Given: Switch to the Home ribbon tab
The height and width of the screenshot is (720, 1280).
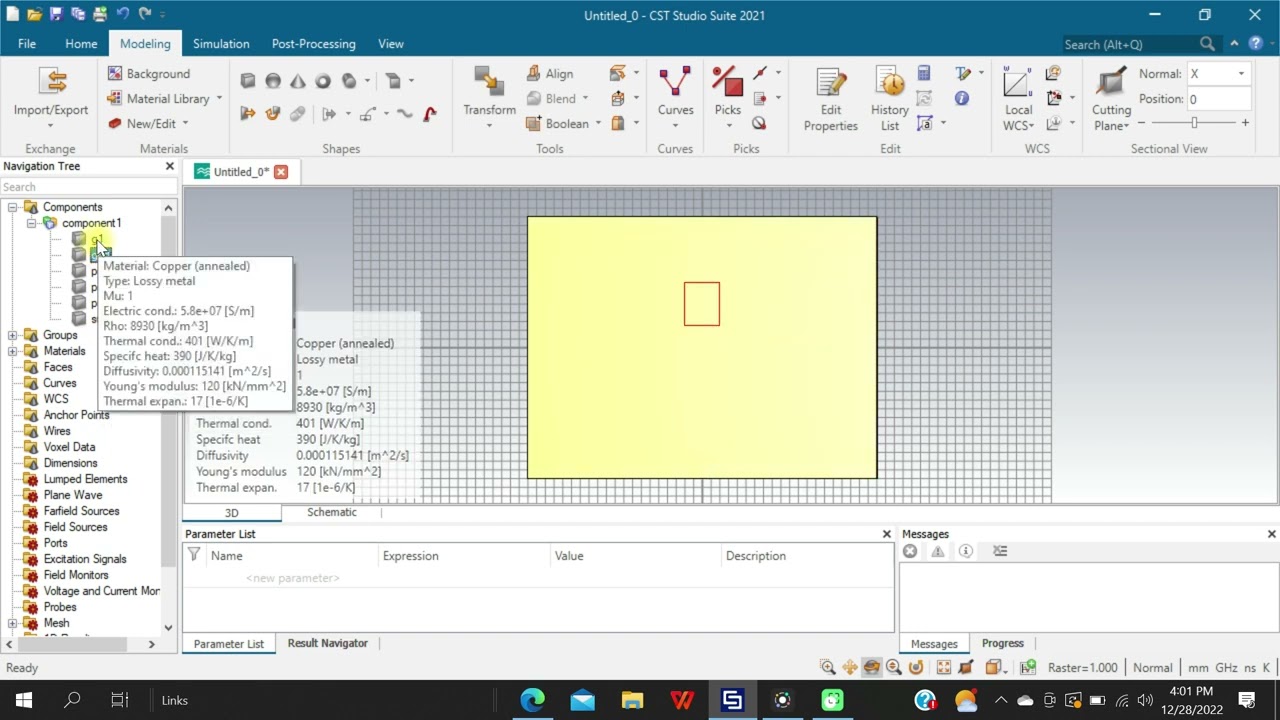Looking at the screenshot, I should pyautogui.click(x=81, y=44).
